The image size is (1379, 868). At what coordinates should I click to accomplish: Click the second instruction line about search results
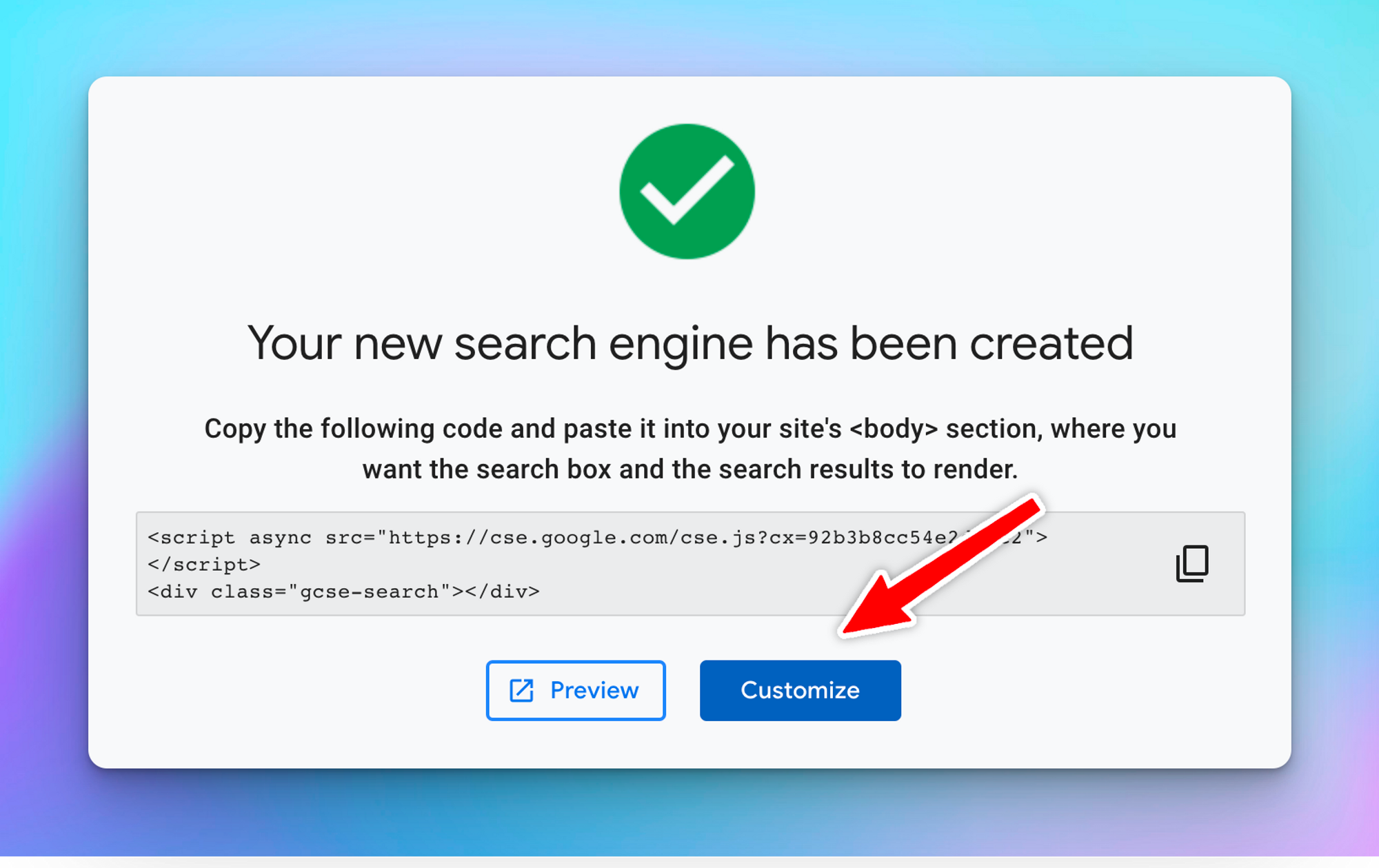(x=689, y=470)
